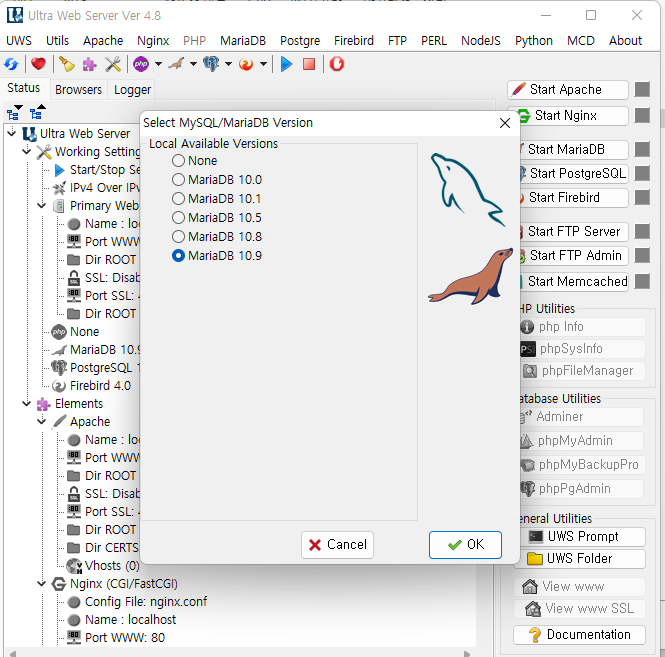Open the About menu
665x657 pixels.
click(x=626, y=41)
